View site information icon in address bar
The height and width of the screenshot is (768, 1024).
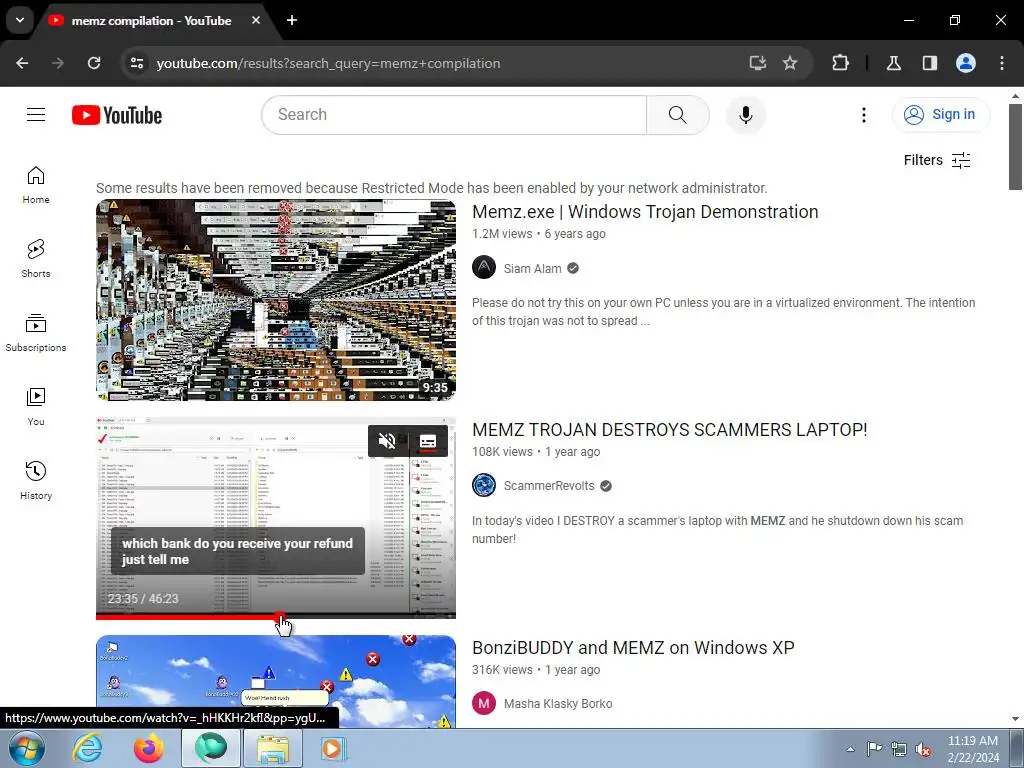point(136,63)
